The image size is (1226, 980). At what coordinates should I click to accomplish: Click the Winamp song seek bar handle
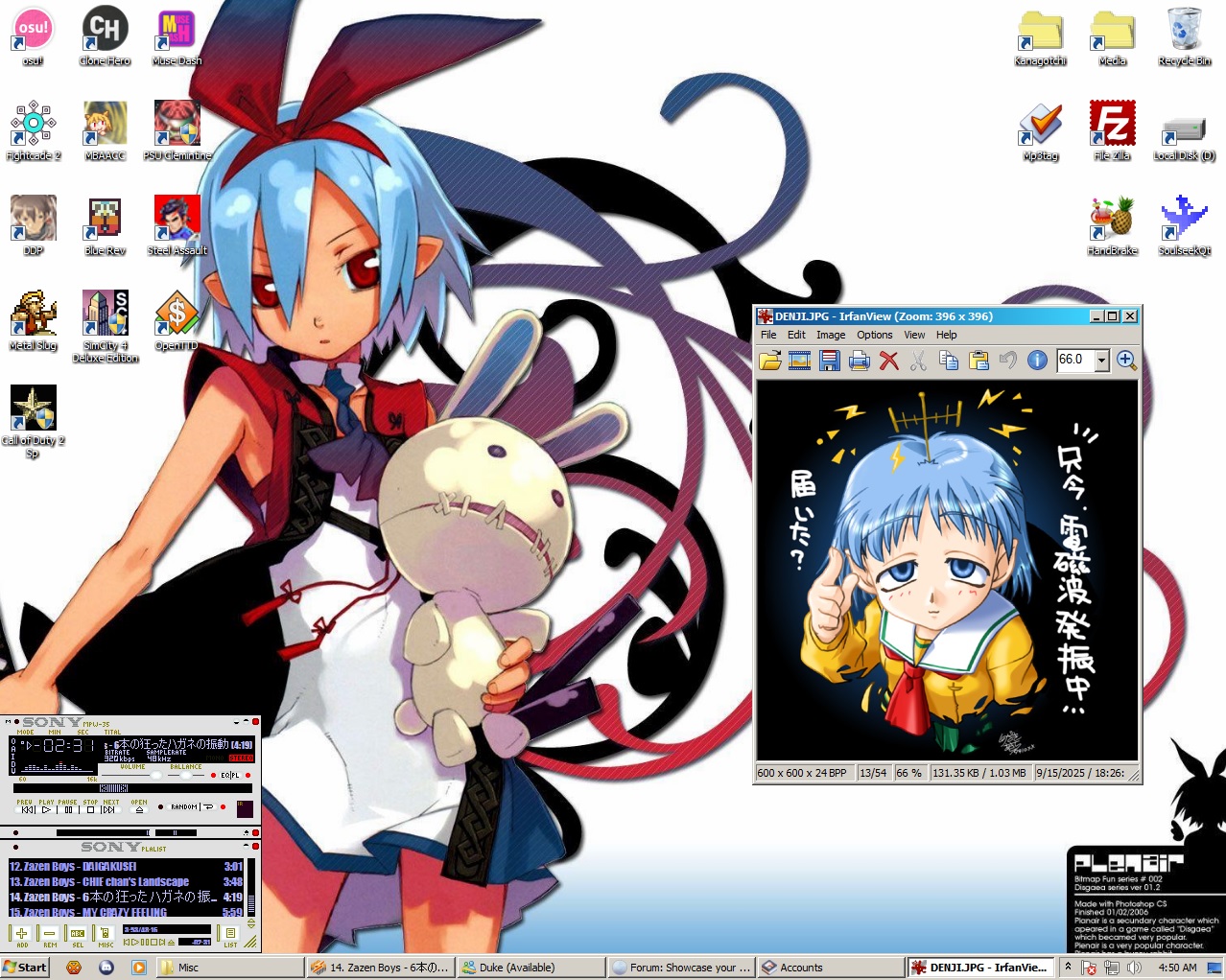pos(113,788)
